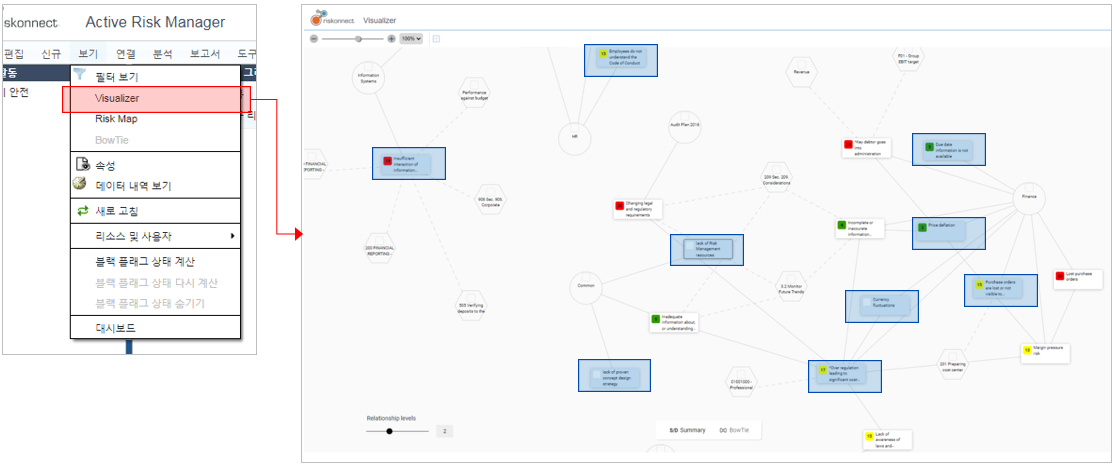The width and height of the screenshot is (1115, 465).
Task: Click the zoom slider handle
Action: click(358, 38)
